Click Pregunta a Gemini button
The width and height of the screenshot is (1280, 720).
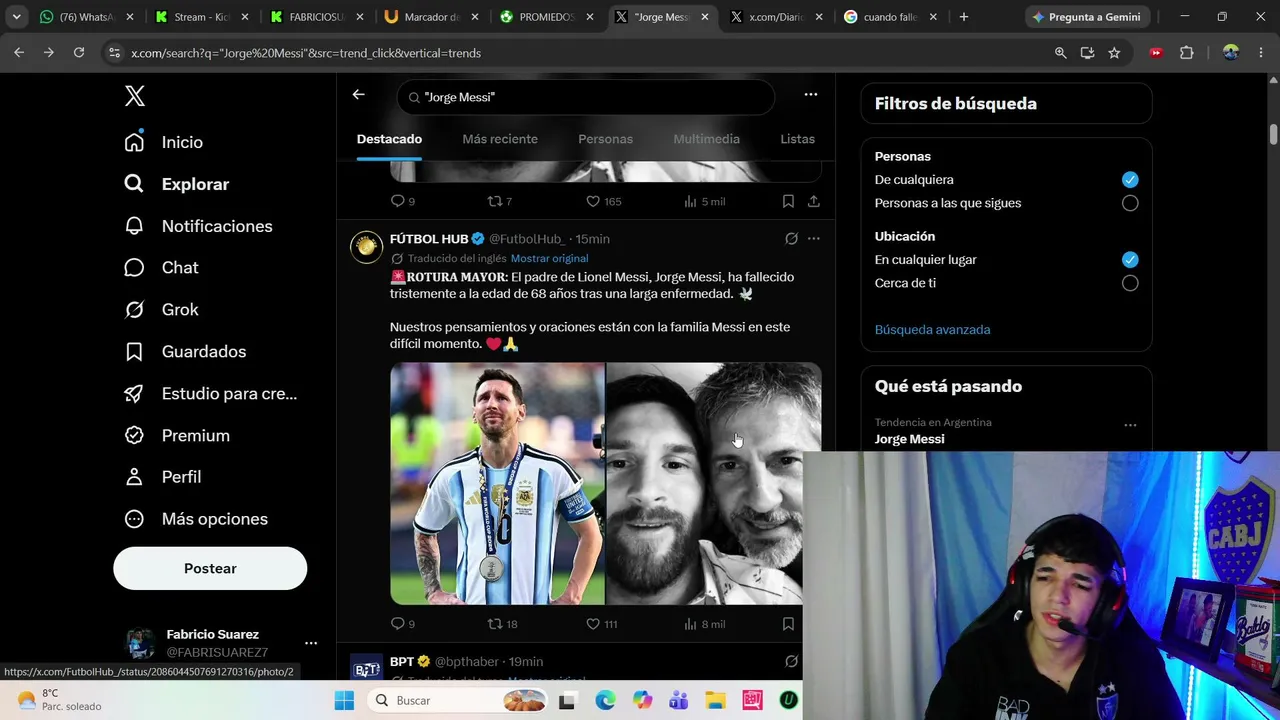[x=1086, y=17]
